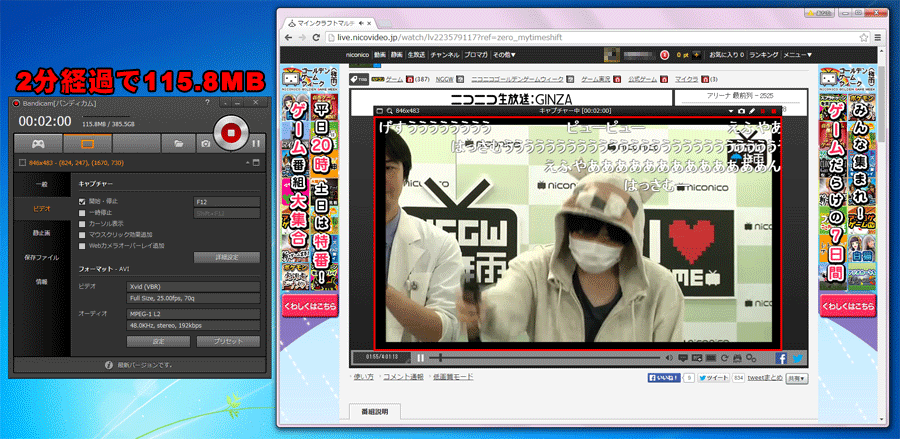Click 詳細設定 button in Bandicam

point(227,258)
